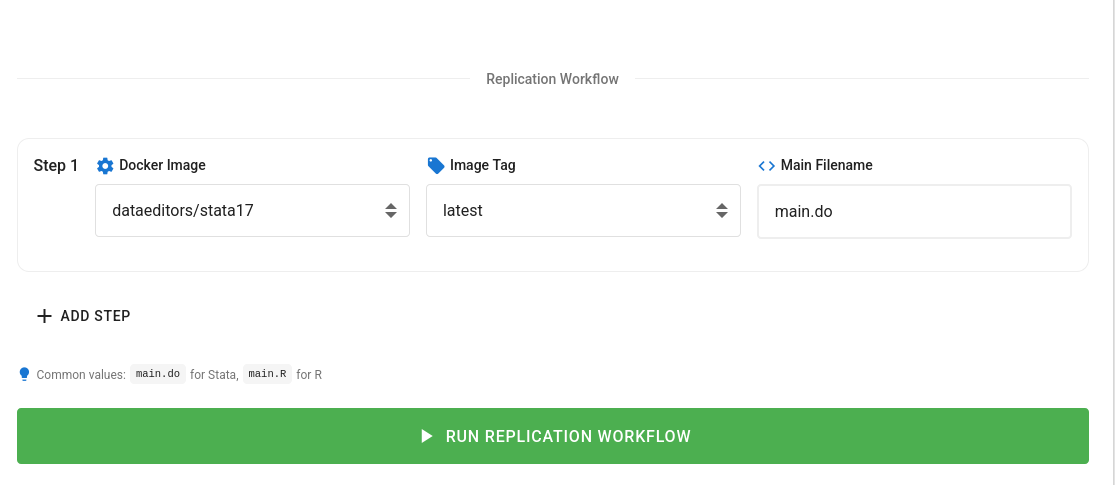Click the Docker Image field label
This screenshot has height=485, width=1115.
[162, 165]
